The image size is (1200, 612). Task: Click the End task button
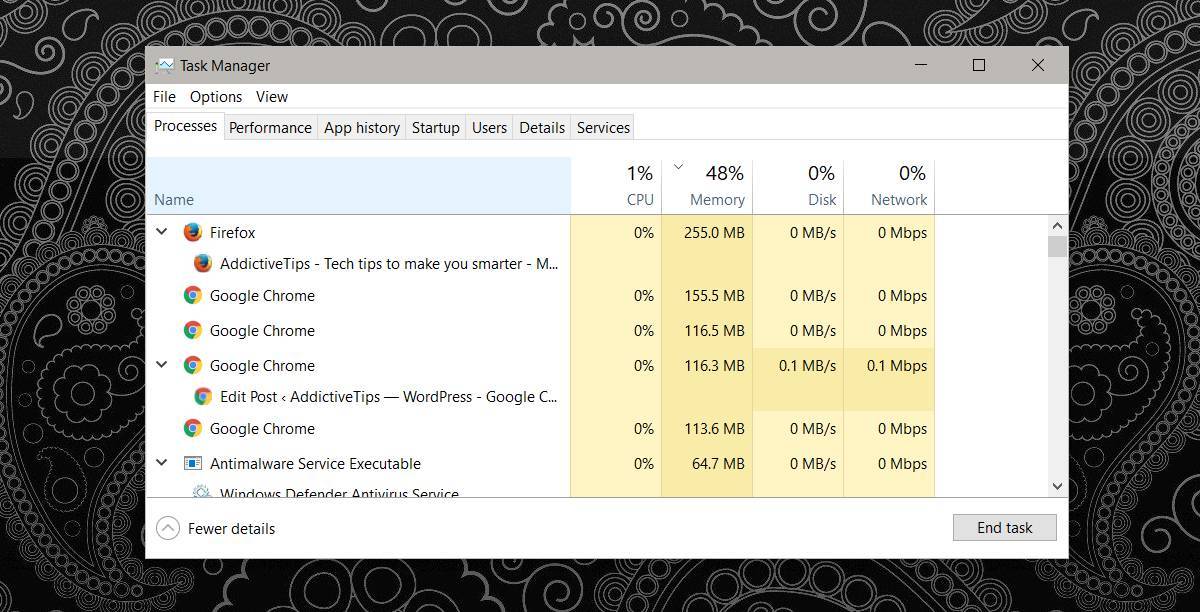point(1004,528)
